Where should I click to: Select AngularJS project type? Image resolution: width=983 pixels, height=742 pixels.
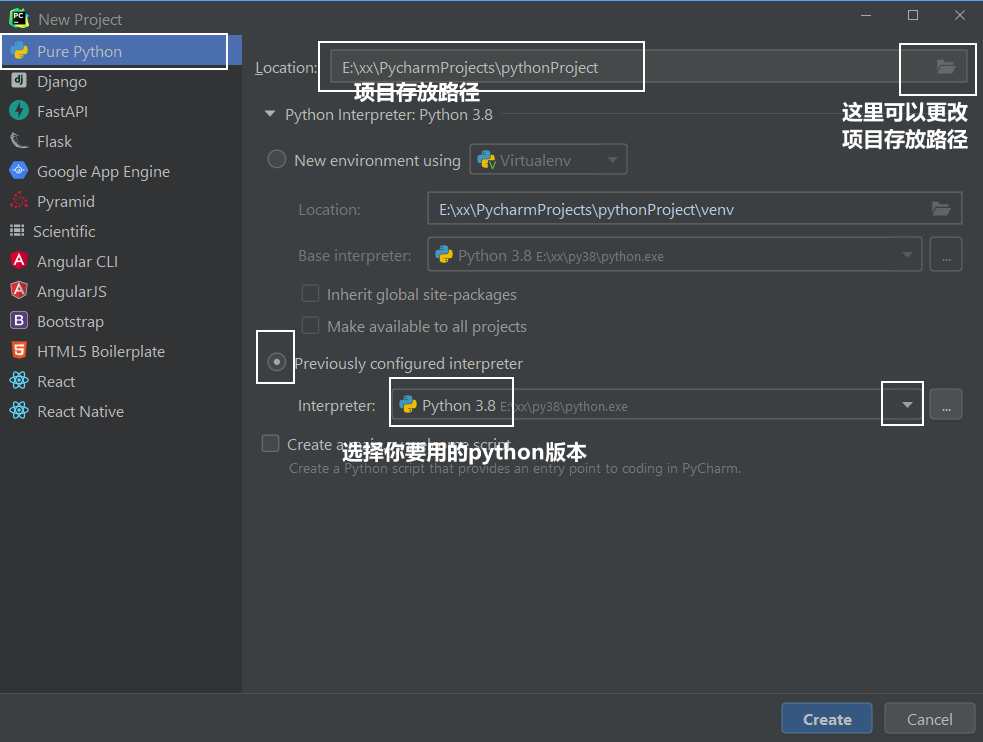[121, 291]
